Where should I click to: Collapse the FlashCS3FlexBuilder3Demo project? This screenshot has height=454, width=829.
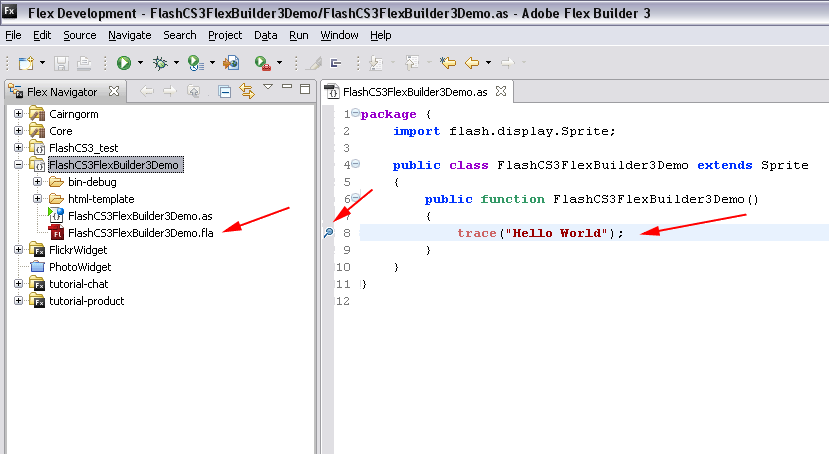click(19, 164)
